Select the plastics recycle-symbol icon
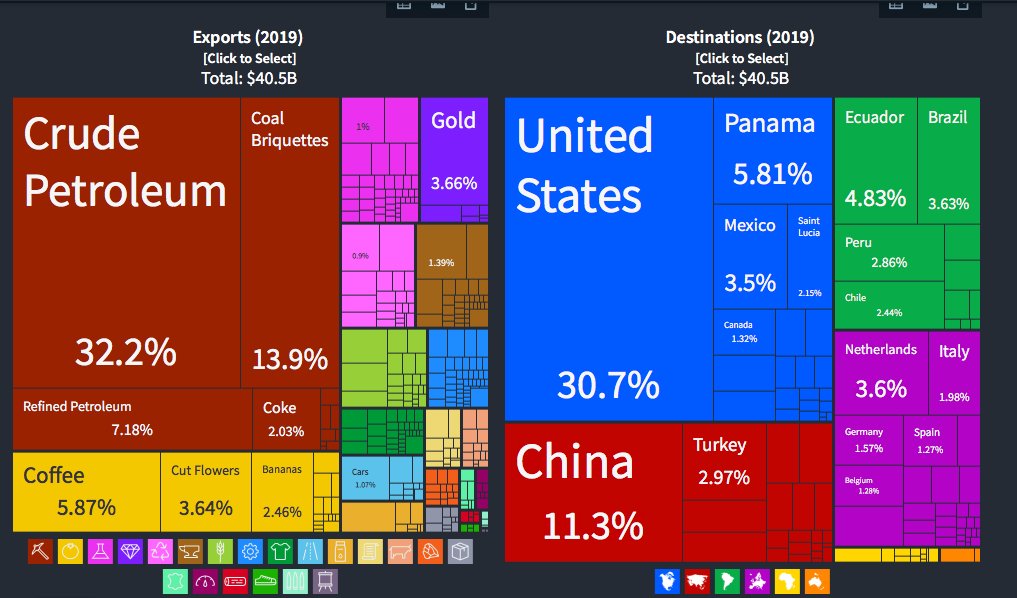This screenshot has width=1017, height=598. click(160, 551)
